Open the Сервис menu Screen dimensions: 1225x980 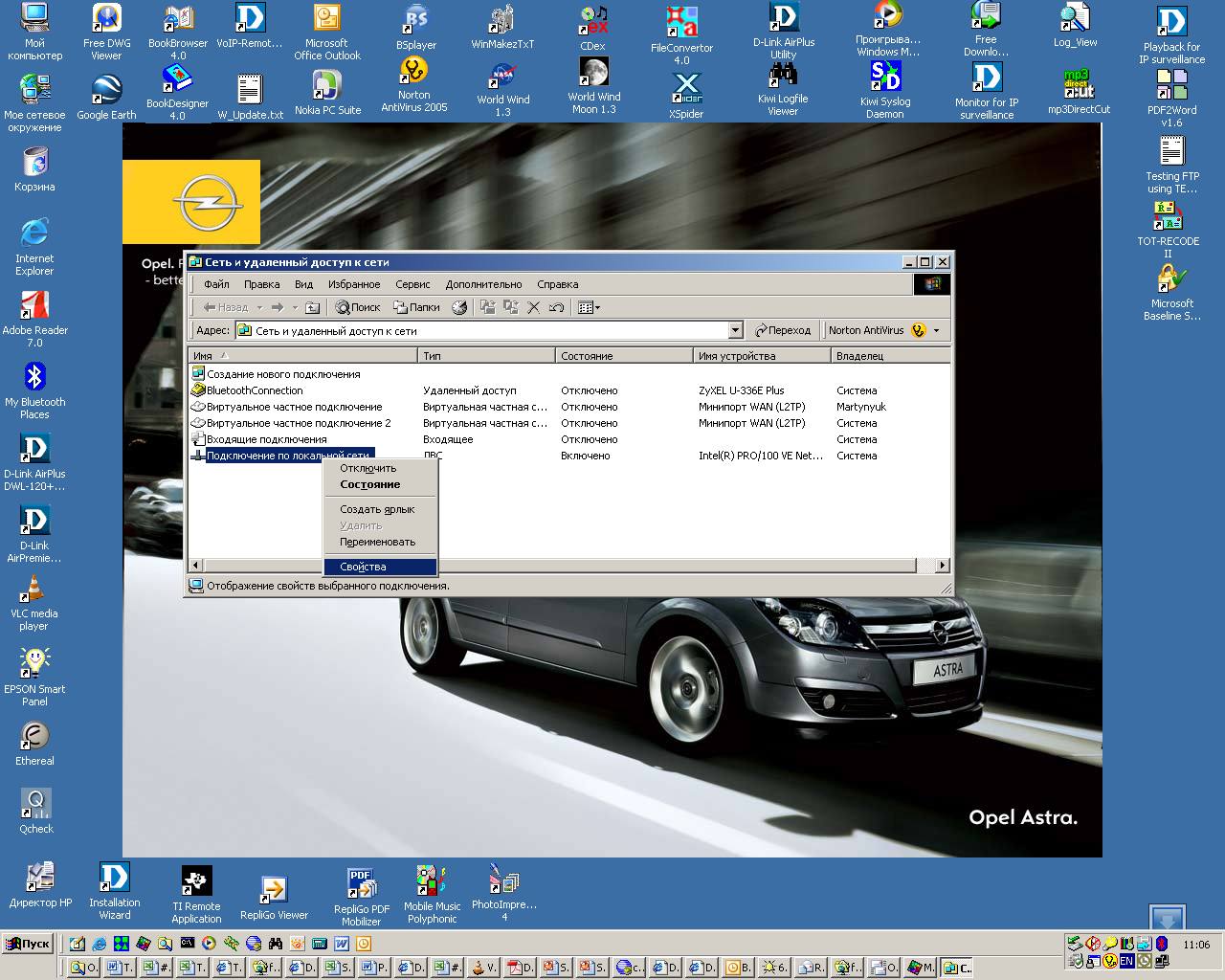(x=412, y=284)
